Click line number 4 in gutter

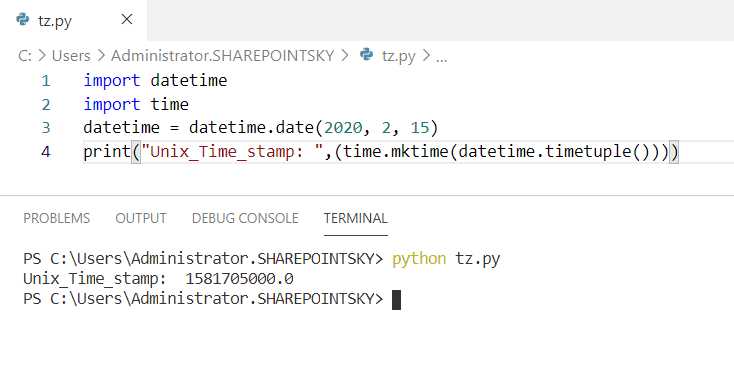click(x=45, y=152)
